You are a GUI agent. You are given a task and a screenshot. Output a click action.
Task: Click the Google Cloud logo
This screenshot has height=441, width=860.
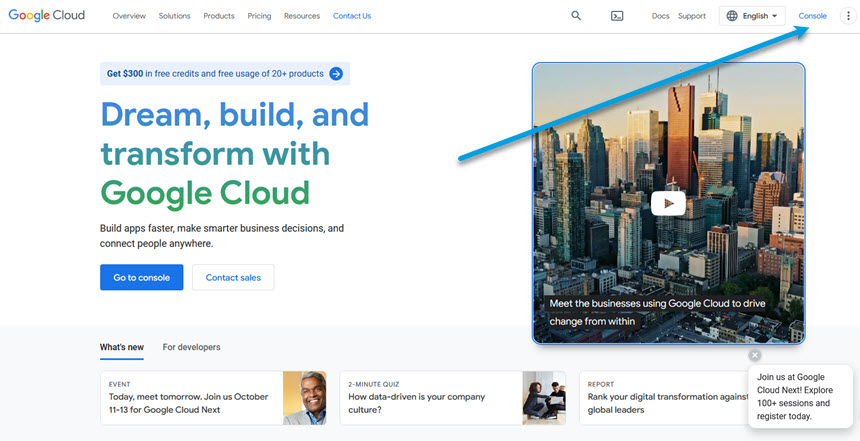pos(47,16)
